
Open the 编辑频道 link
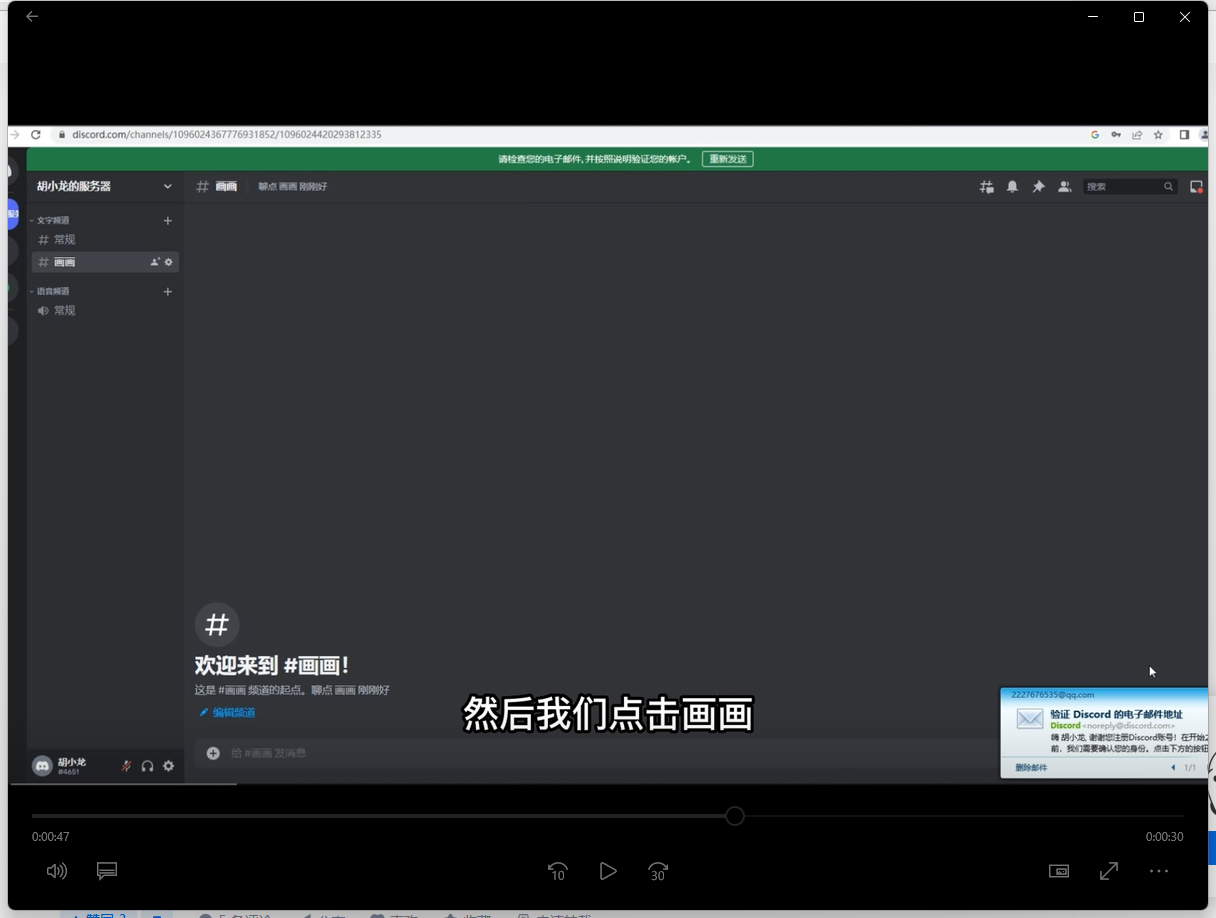(x=230, y=712)
